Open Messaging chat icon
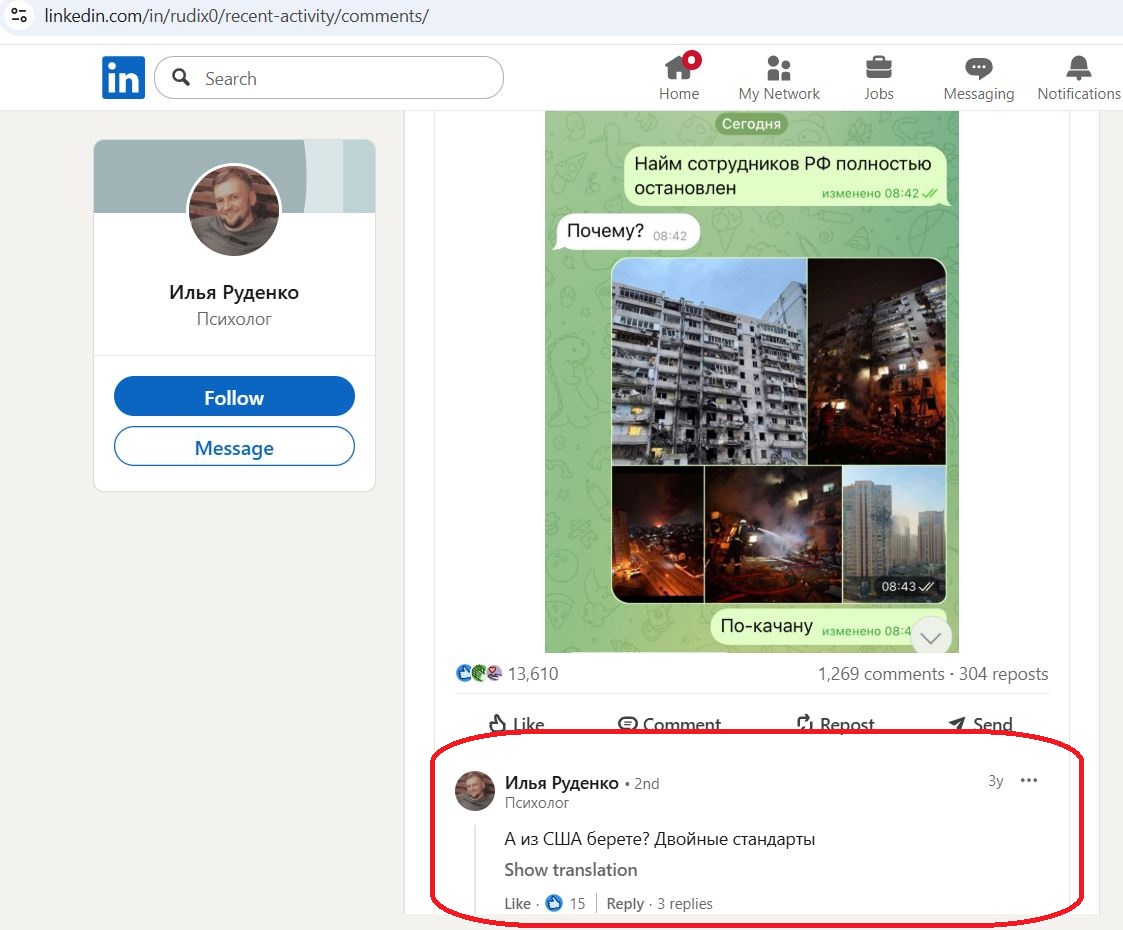This screenshot has height=930, width=1123. 978,68
